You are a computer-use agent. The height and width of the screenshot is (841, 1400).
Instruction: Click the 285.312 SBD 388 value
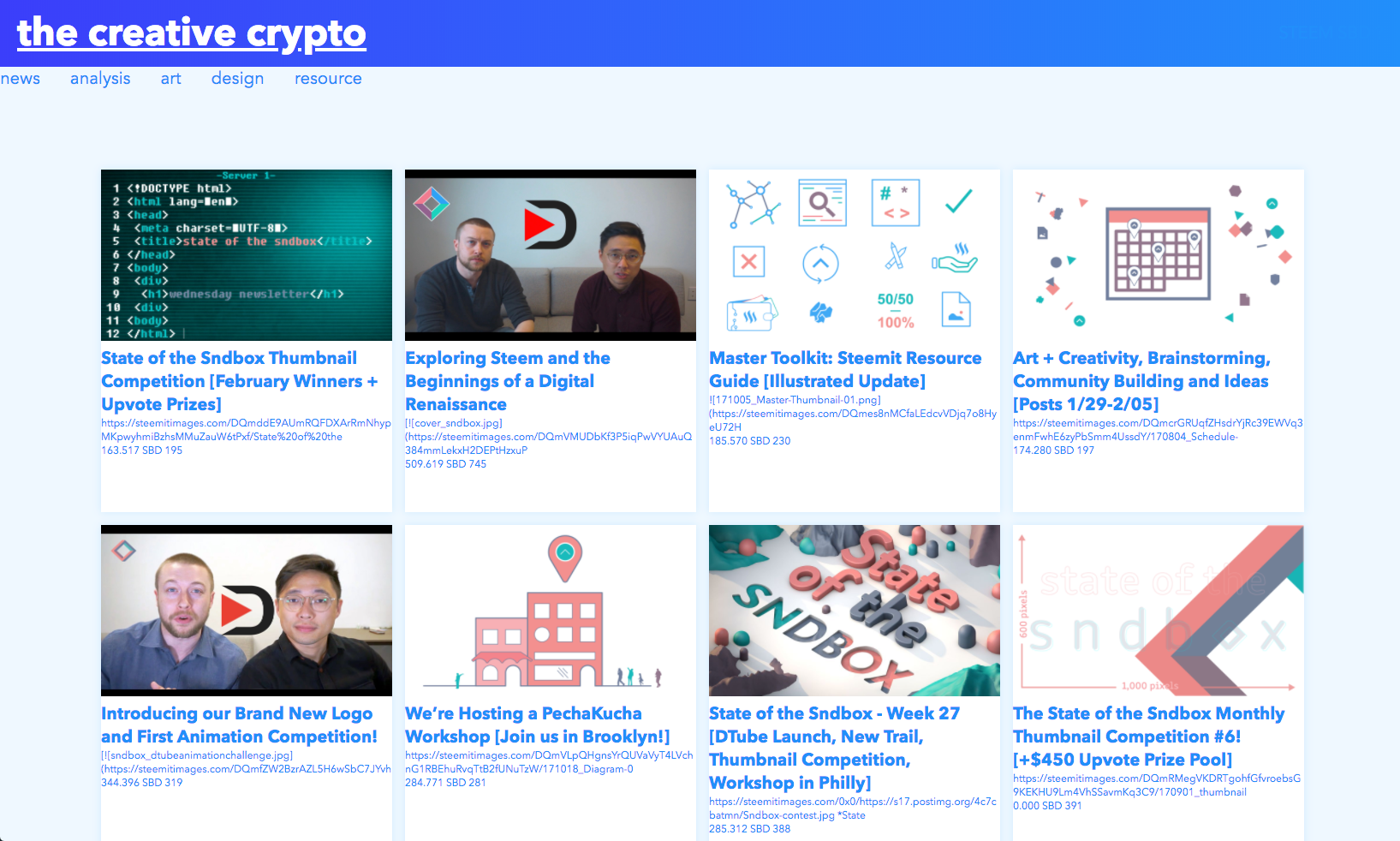pyautogui.click(x=750, y=829)
